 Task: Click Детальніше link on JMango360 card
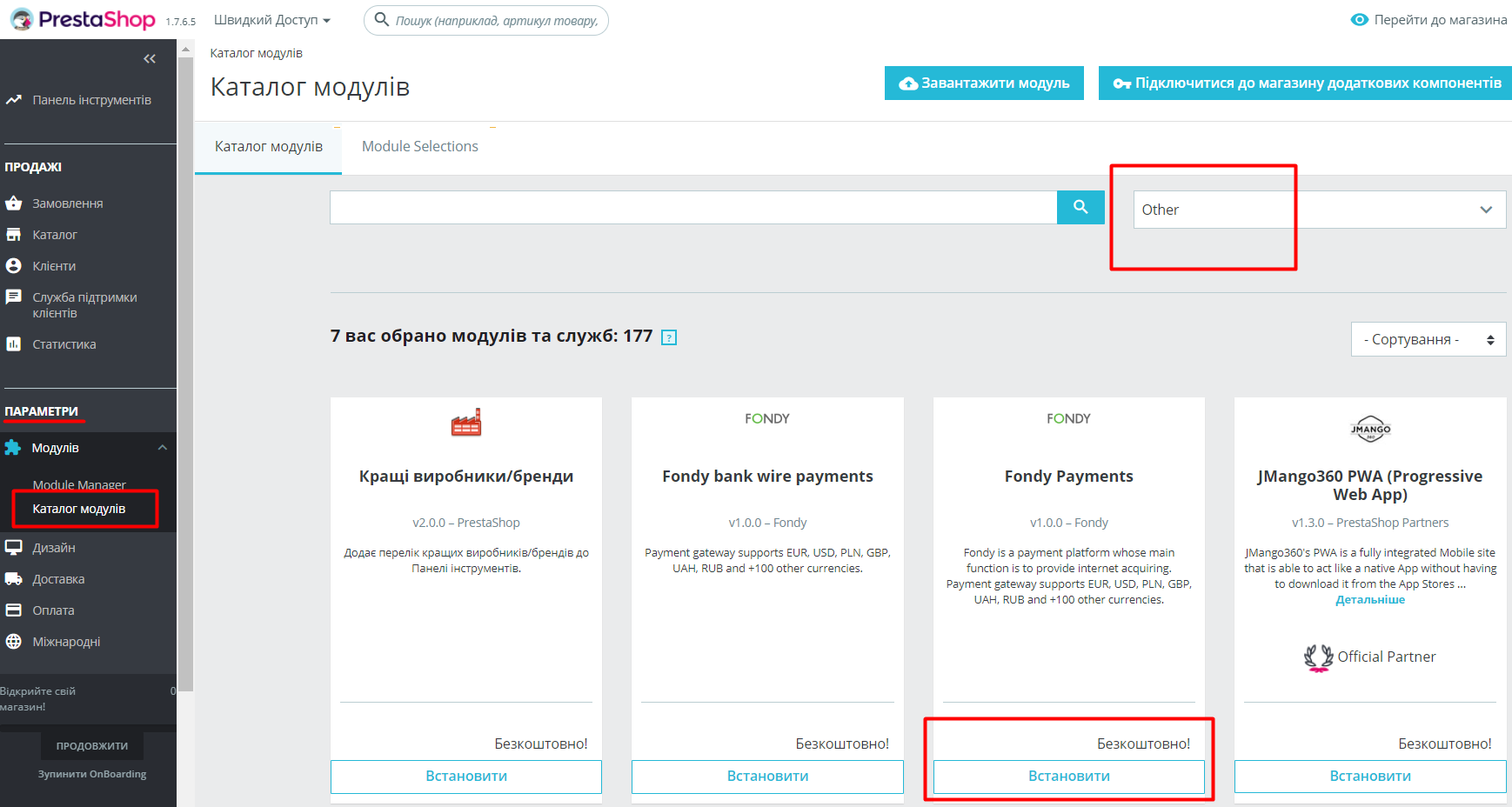point(1370,600)
